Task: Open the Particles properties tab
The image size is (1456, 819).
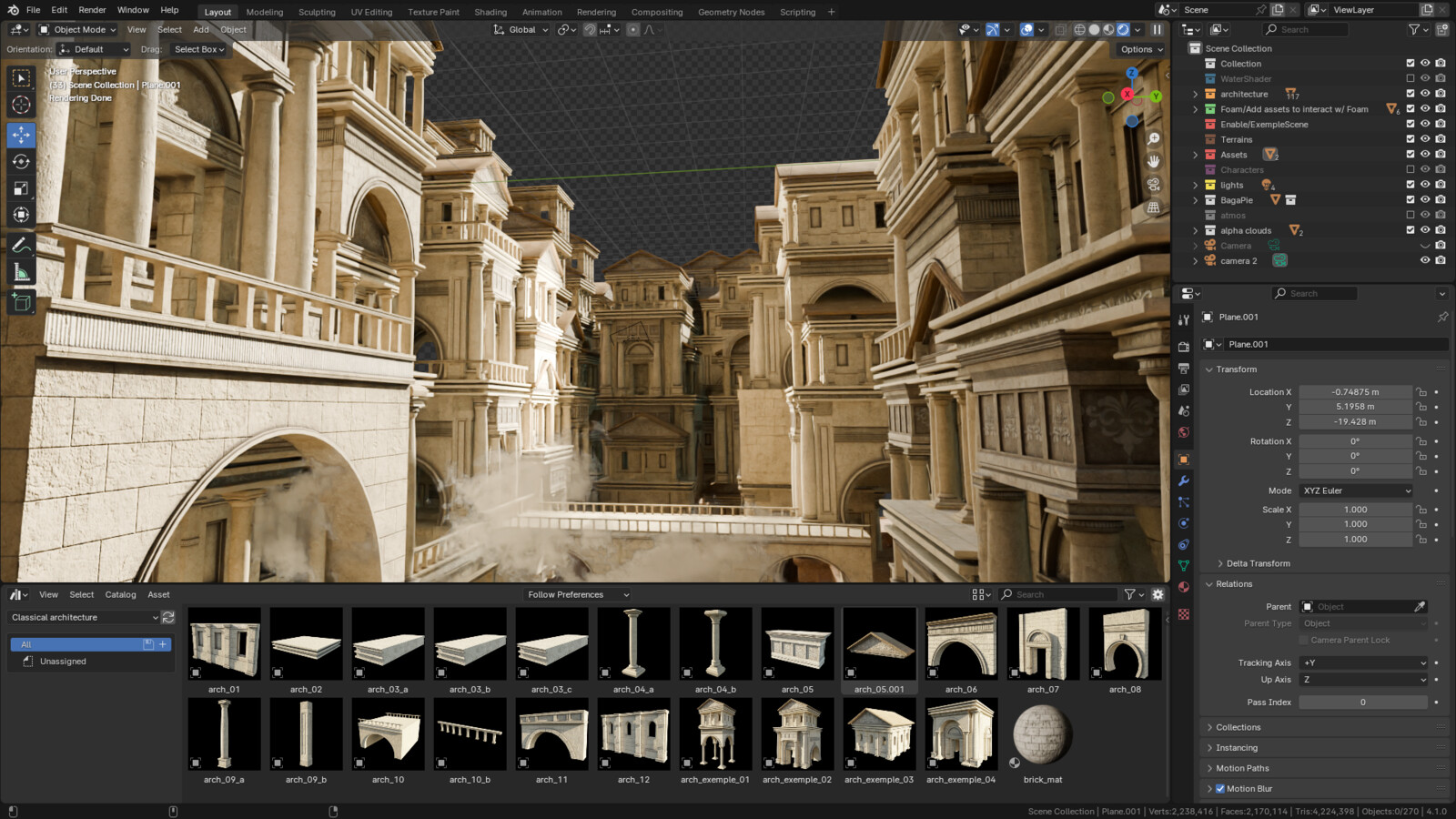Action: (x=1184, y=504)
